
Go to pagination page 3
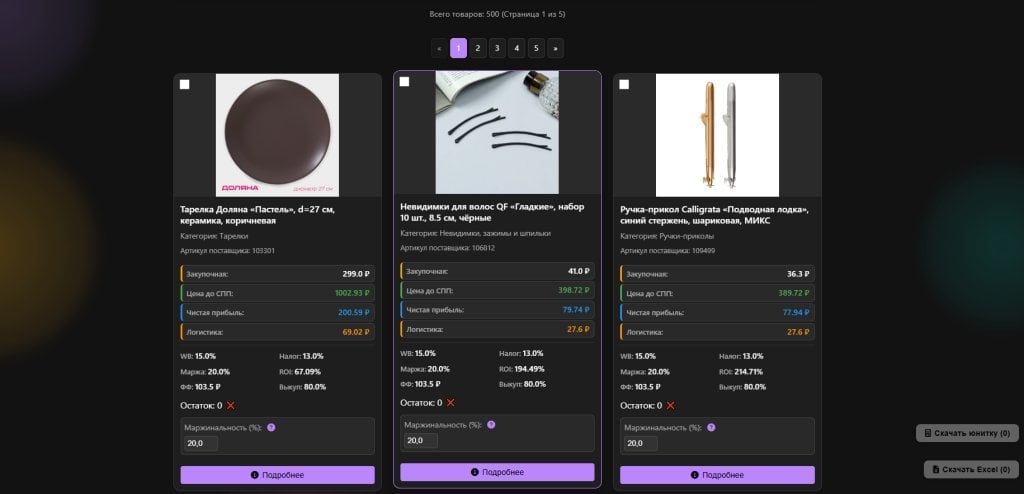coord(497,48)
